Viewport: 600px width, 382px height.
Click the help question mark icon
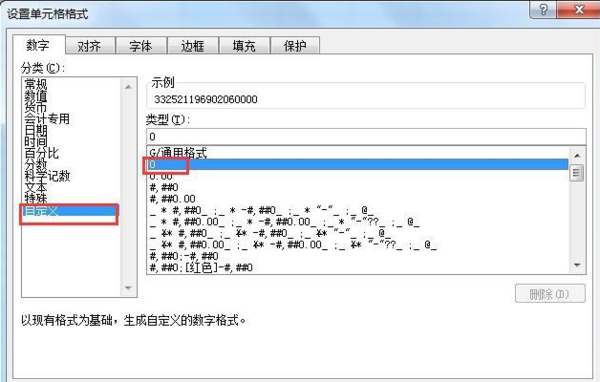tap(543, 9)
